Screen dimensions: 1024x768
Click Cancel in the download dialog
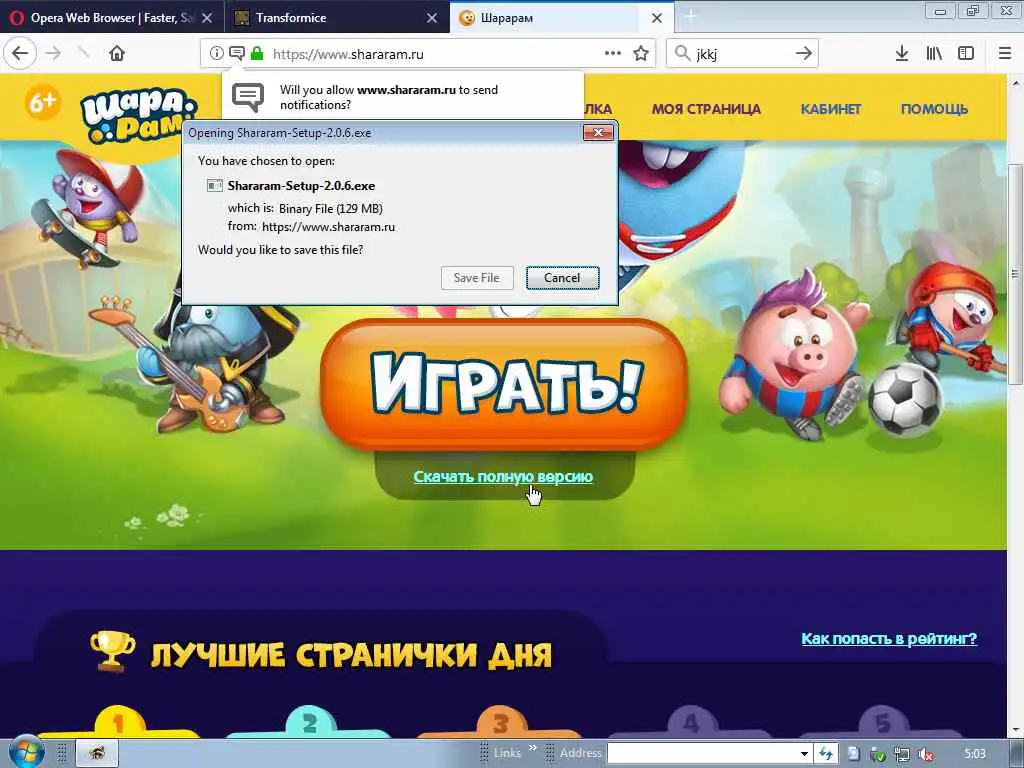coord(562,278)
